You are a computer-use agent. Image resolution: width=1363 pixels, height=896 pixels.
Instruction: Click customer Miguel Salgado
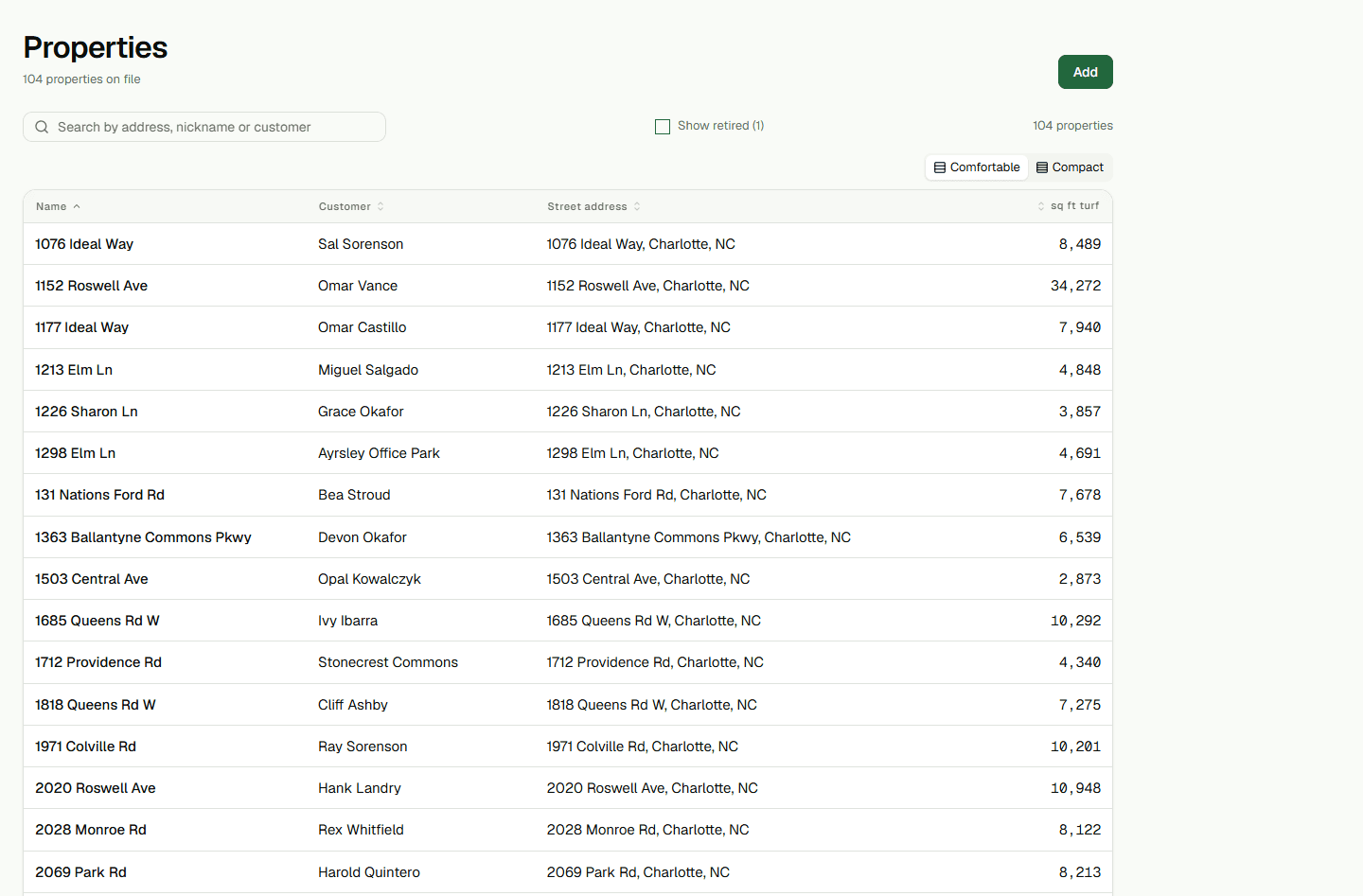coord(368,370)
